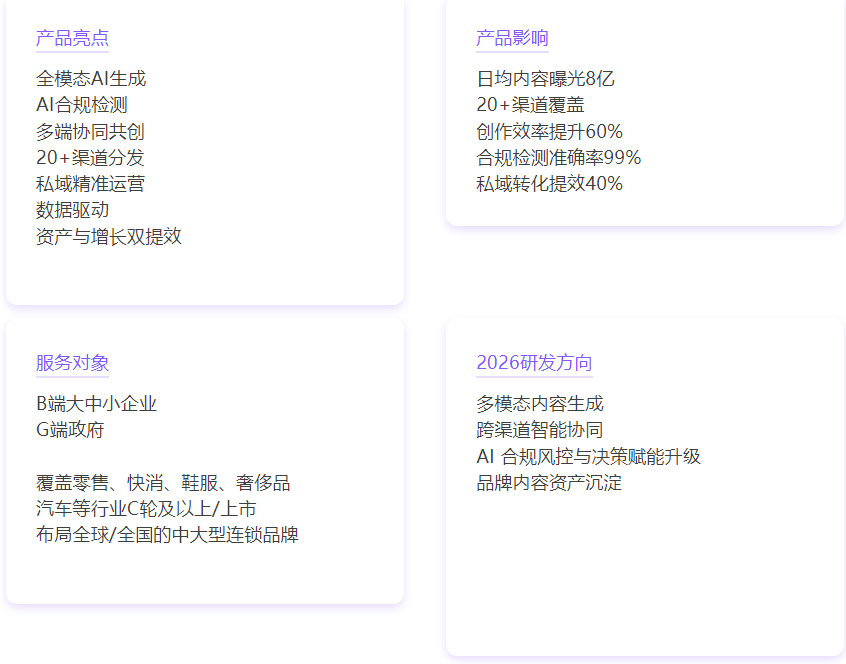This screenshot has width=846, height=664.
Task: Select 多模态内容生成 in research directions
Action: 540,404
